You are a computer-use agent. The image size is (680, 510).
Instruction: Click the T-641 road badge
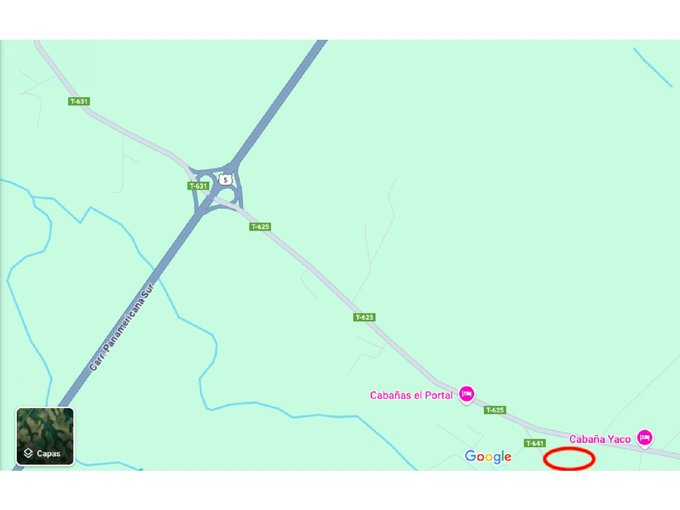(x=535, y=443)
